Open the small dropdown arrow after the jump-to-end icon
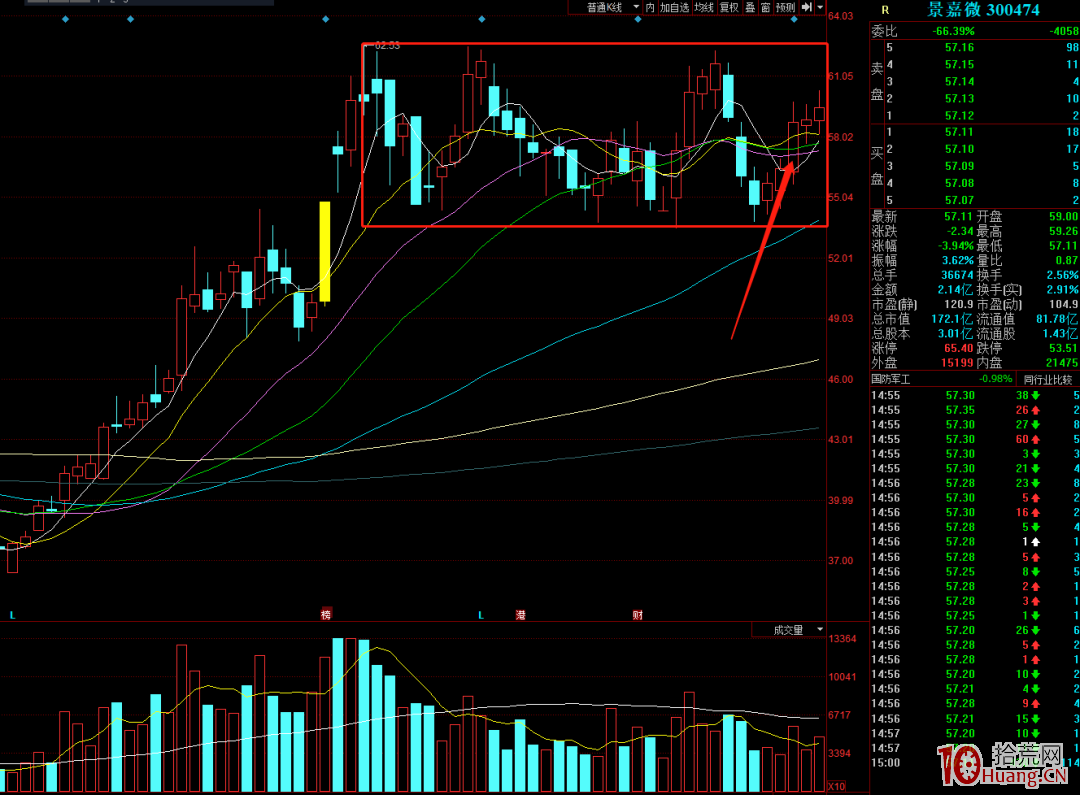This screenshot has height=795, width=1080. [x=820, y=8]
